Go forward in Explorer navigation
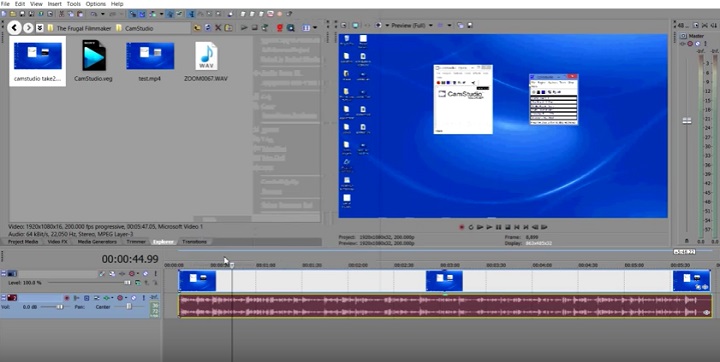Screen dimensions: 720x362 pos(28,28)
